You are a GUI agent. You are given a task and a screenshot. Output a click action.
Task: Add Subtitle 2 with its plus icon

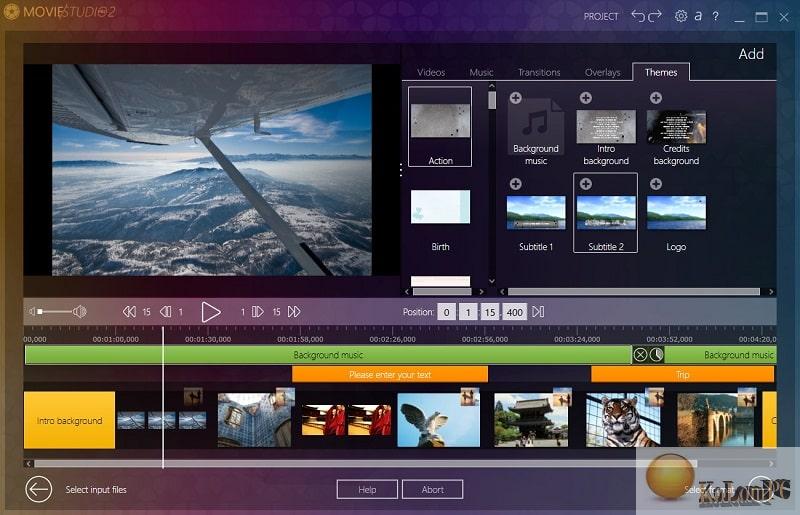[x=586, y=184]
